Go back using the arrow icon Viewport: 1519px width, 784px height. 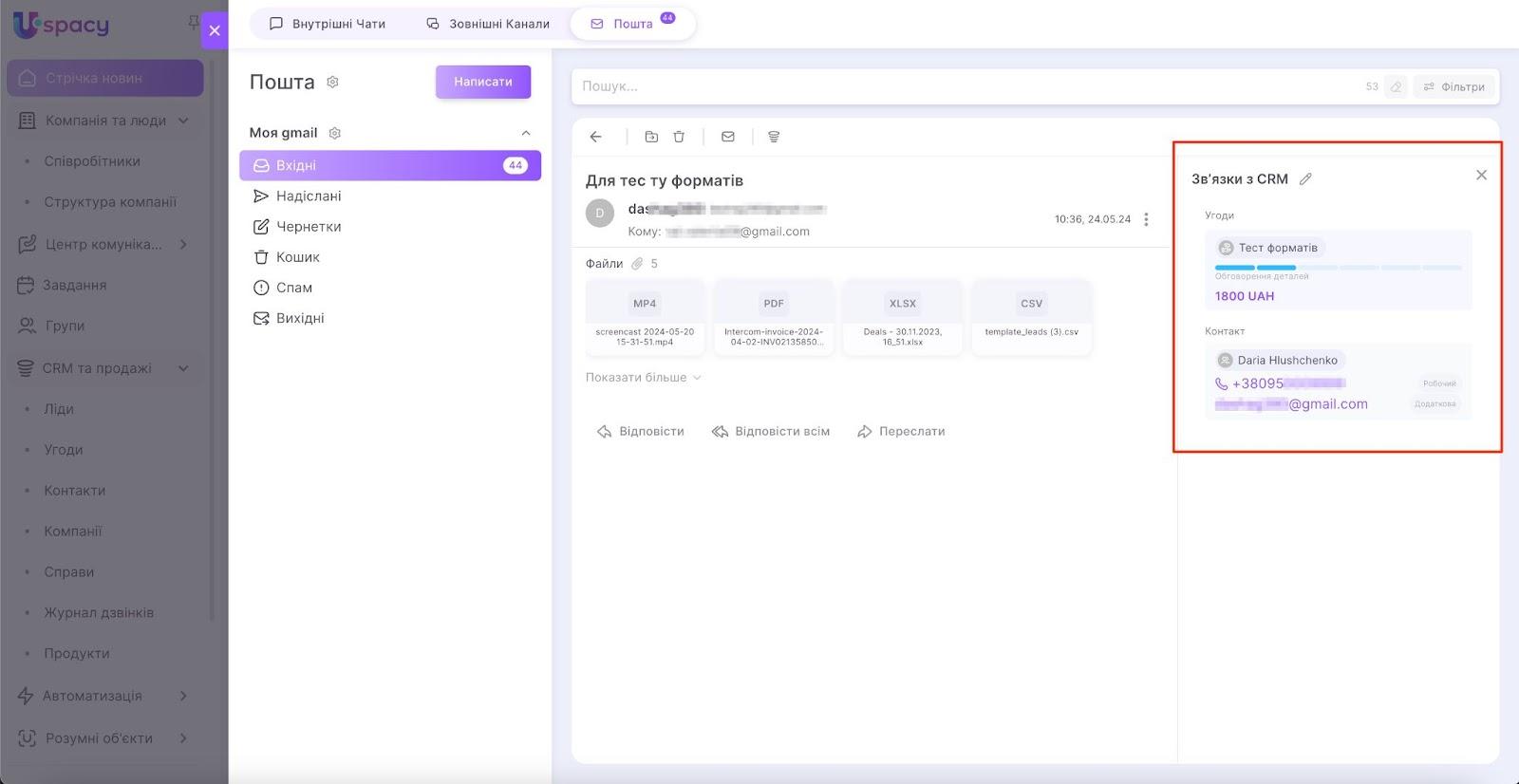click(596, 137)
